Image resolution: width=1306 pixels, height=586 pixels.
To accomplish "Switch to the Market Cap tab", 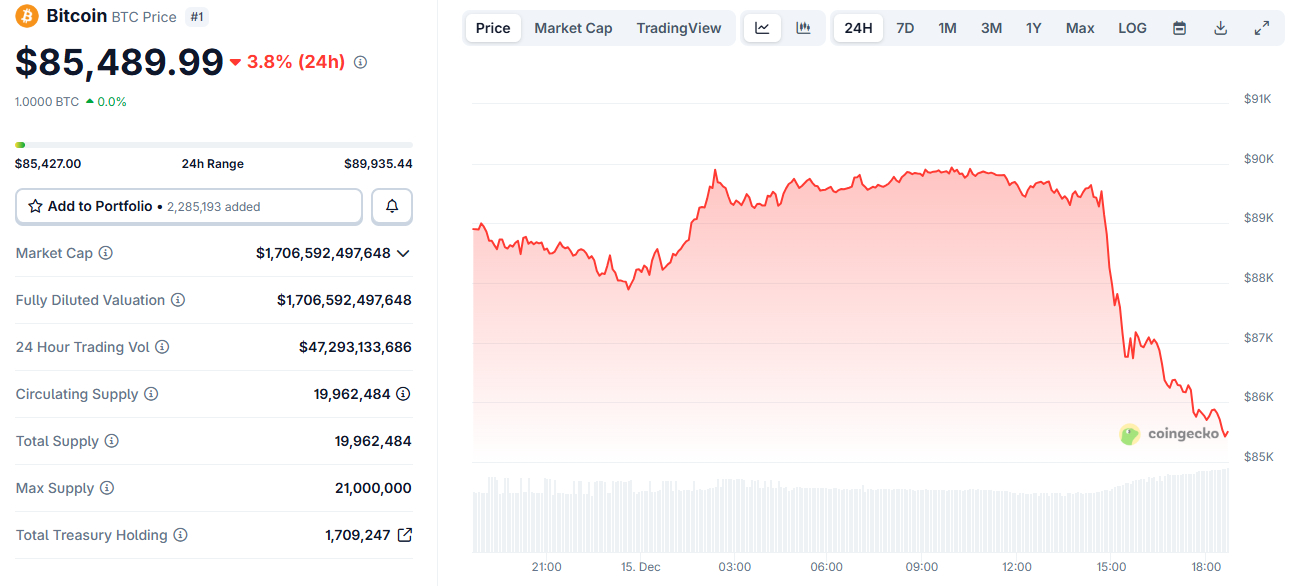I will 573,28.
